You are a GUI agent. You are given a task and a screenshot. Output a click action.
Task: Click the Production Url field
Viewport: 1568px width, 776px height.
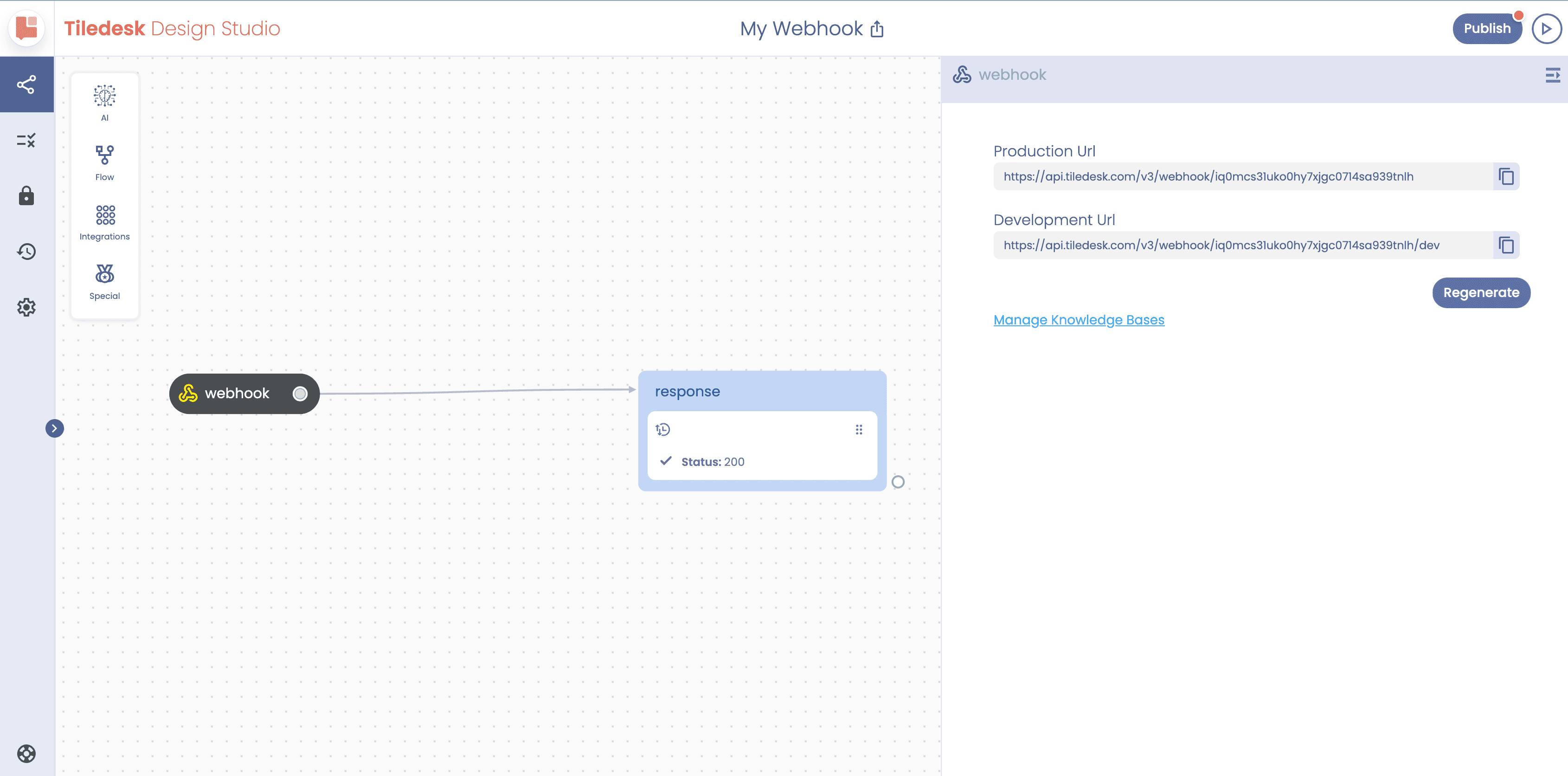tap(1243, 177)
